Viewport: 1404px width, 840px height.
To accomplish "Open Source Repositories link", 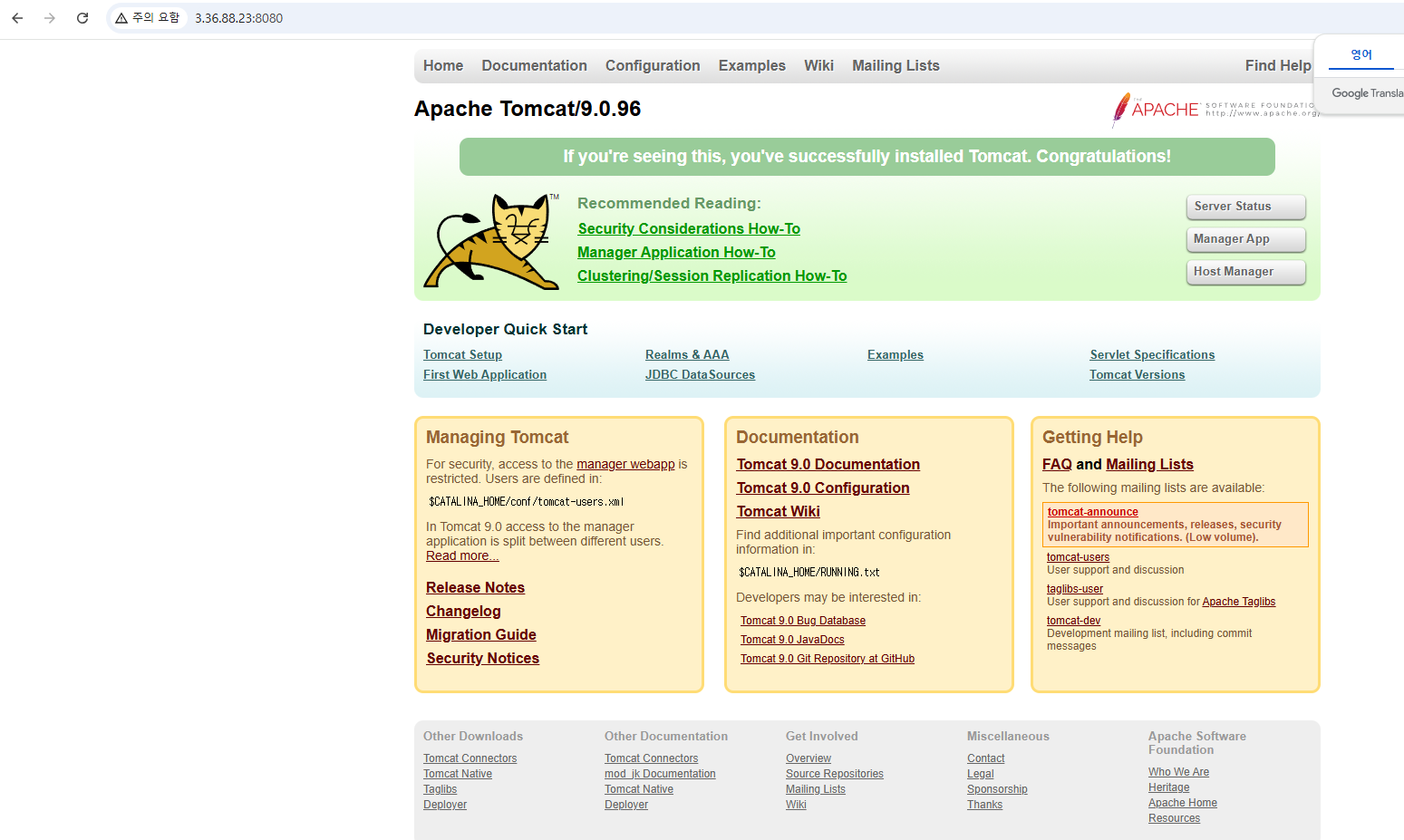I will pos(835,774).
